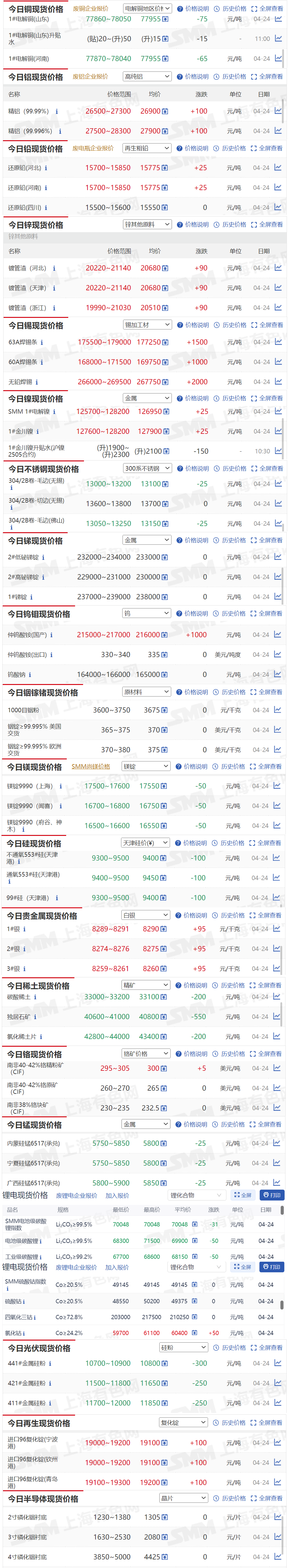Open the 锌其他原料 dropdown
Viewport: 289px width, 1568px height.
(x=147, y=224)
